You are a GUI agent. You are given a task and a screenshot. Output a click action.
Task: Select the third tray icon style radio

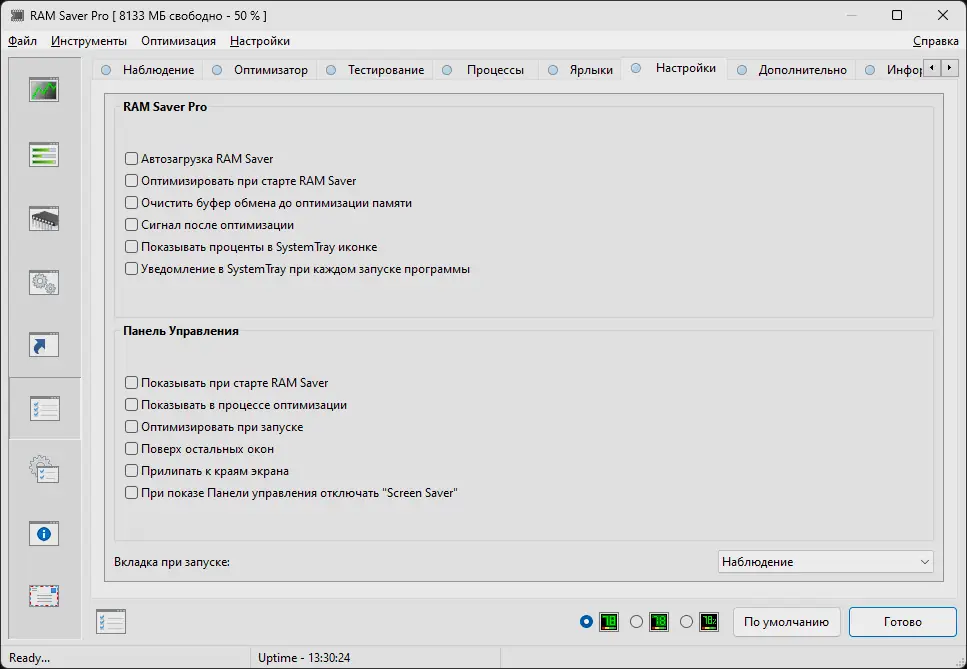pos(686,622)
